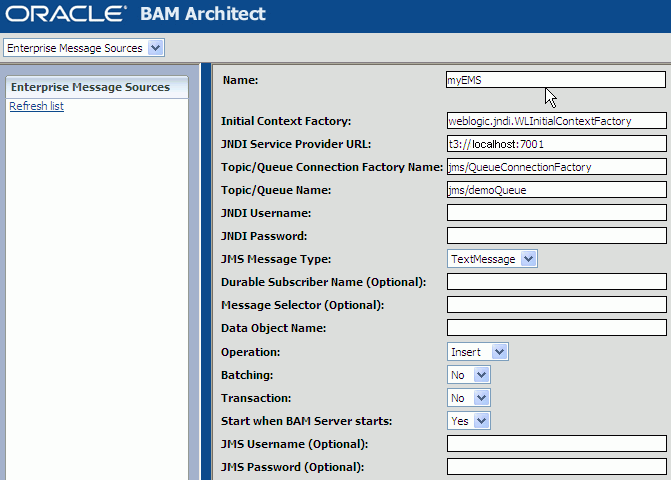Viewport: 671px width, 480px height.
Task: Focus the JNDI Username field
Action: [x=556, y=213]
